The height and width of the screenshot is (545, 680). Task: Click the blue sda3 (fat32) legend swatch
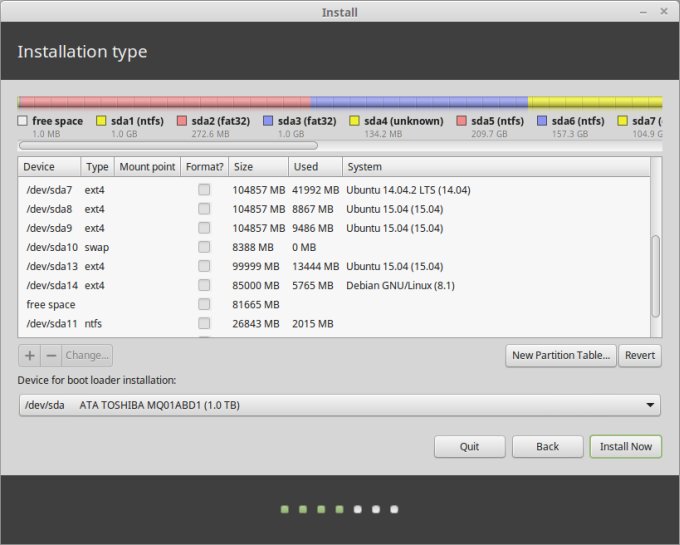pos(268,121)
